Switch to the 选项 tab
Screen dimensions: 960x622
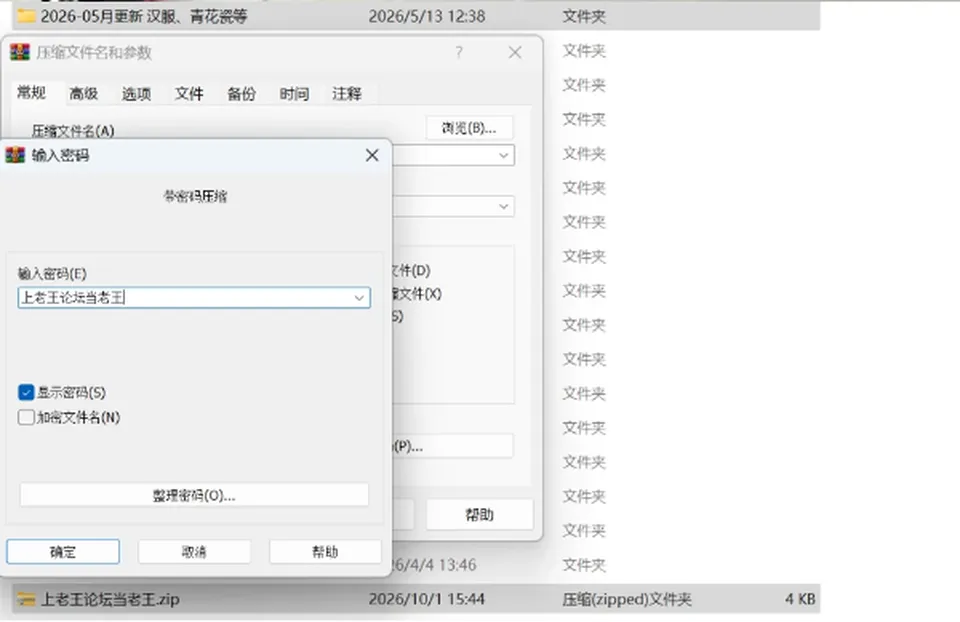click(x=137, y=94)
